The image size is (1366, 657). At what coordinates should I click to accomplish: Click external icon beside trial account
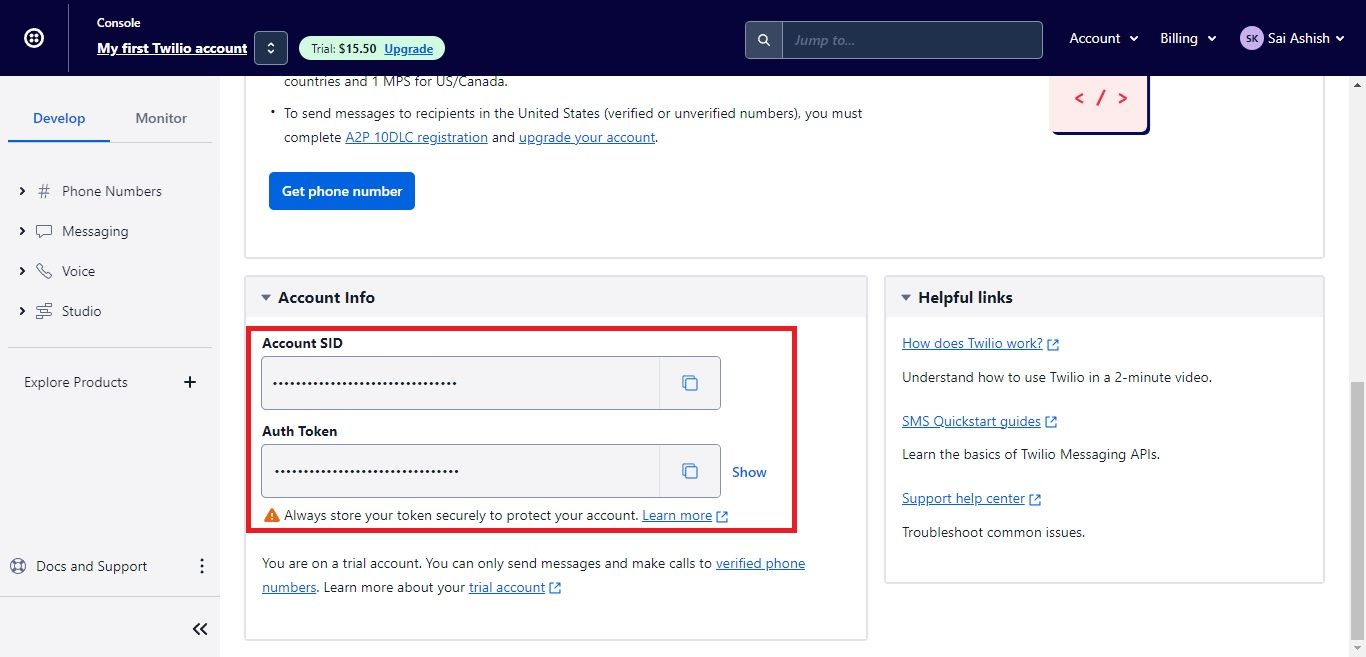[556, 588]
